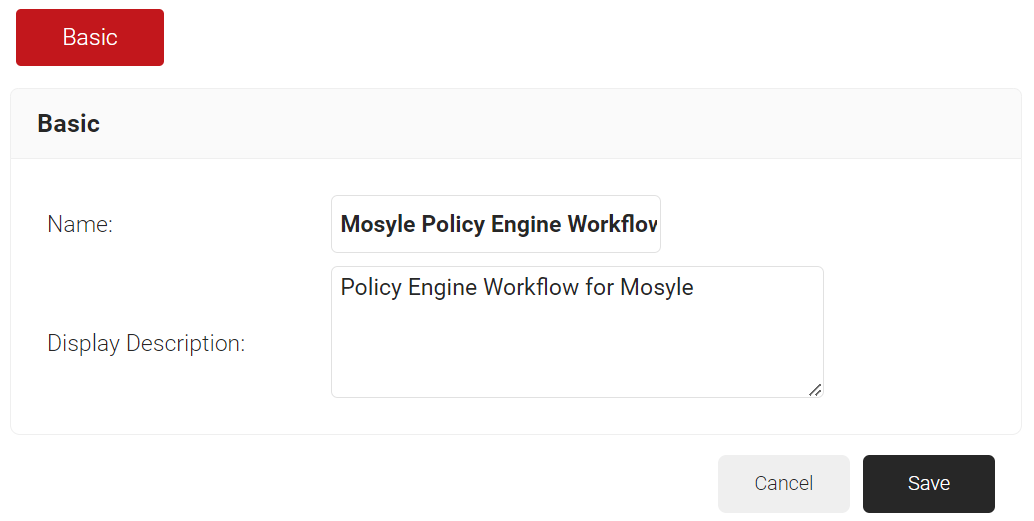
Task: Save the workflow with Save button
Action: [928, 484]
